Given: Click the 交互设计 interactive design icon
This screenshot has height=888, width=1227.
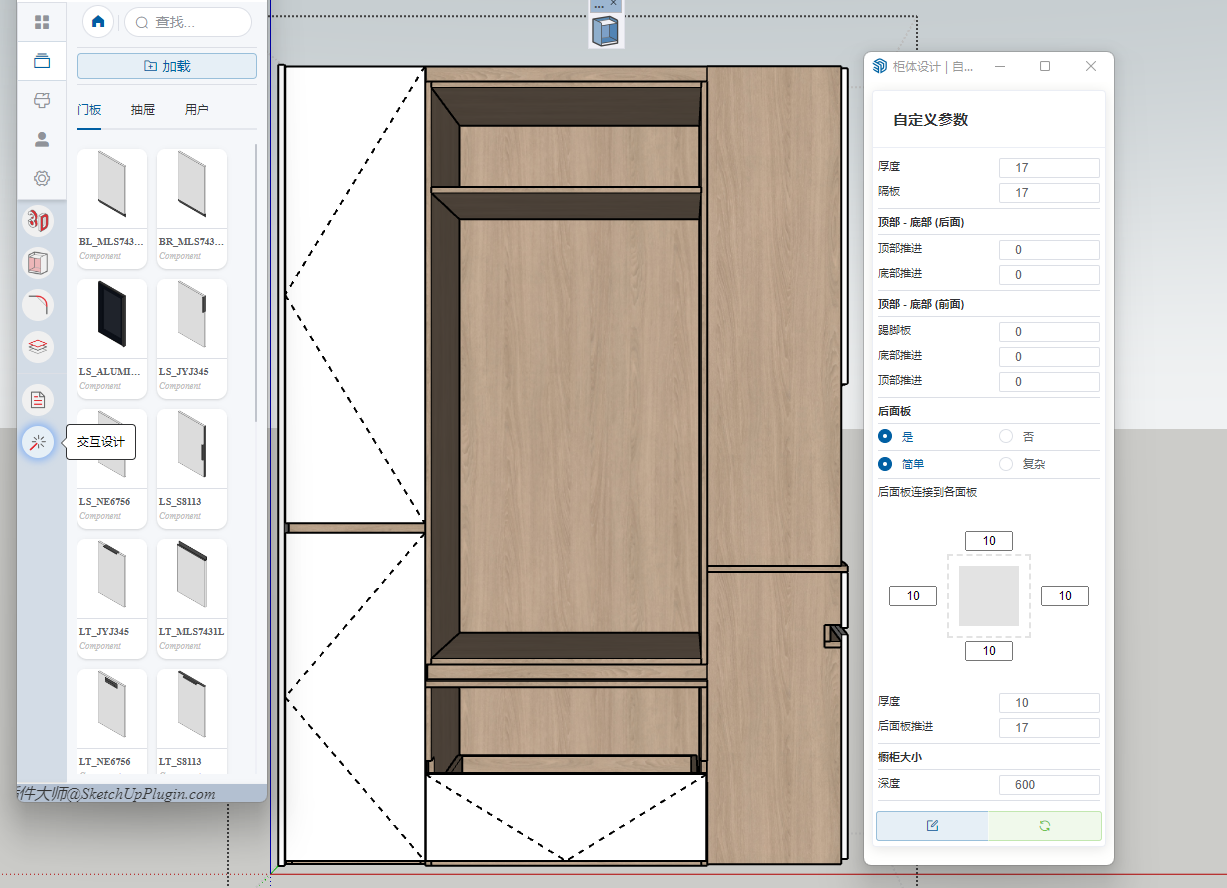Looking at the screenshot, I should point(38,442).
